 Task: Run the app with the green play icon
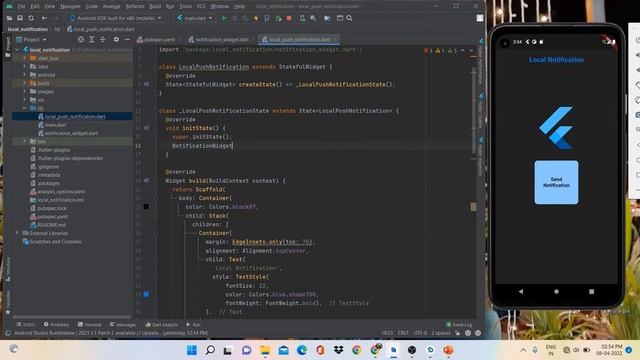[x=224, y=18]
